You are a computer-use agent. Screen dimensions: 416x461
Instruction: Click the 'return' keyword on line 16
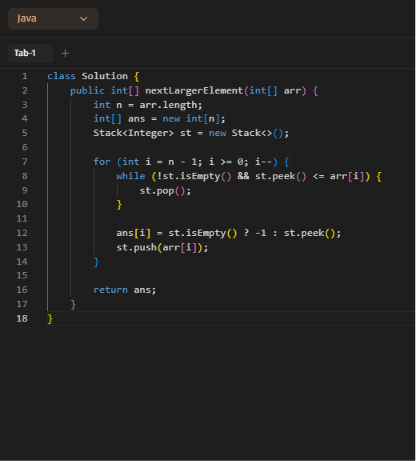tap(110, 290)
